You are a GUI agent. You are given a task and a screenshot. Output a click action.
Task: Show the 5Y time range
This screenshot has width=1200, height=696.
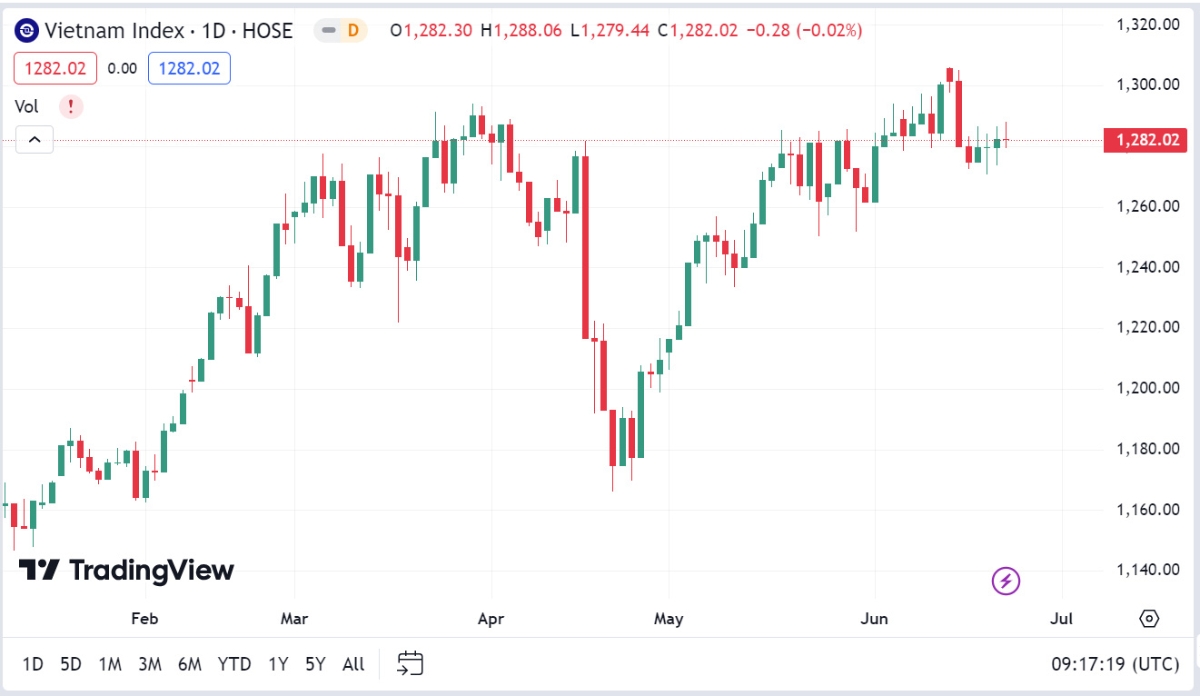pyautogui.click(x=315, y=664)
